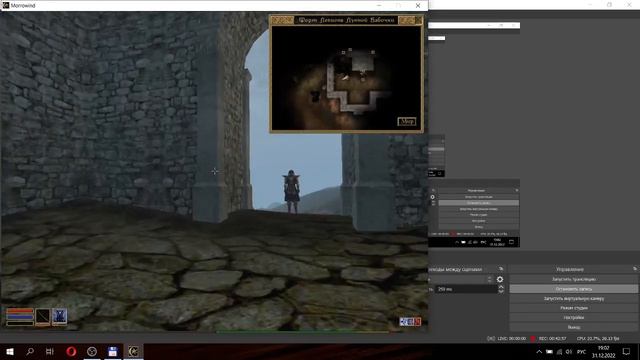Open the Windows Start menu
This screenshot has width=640, height=360.
[10, 351]
